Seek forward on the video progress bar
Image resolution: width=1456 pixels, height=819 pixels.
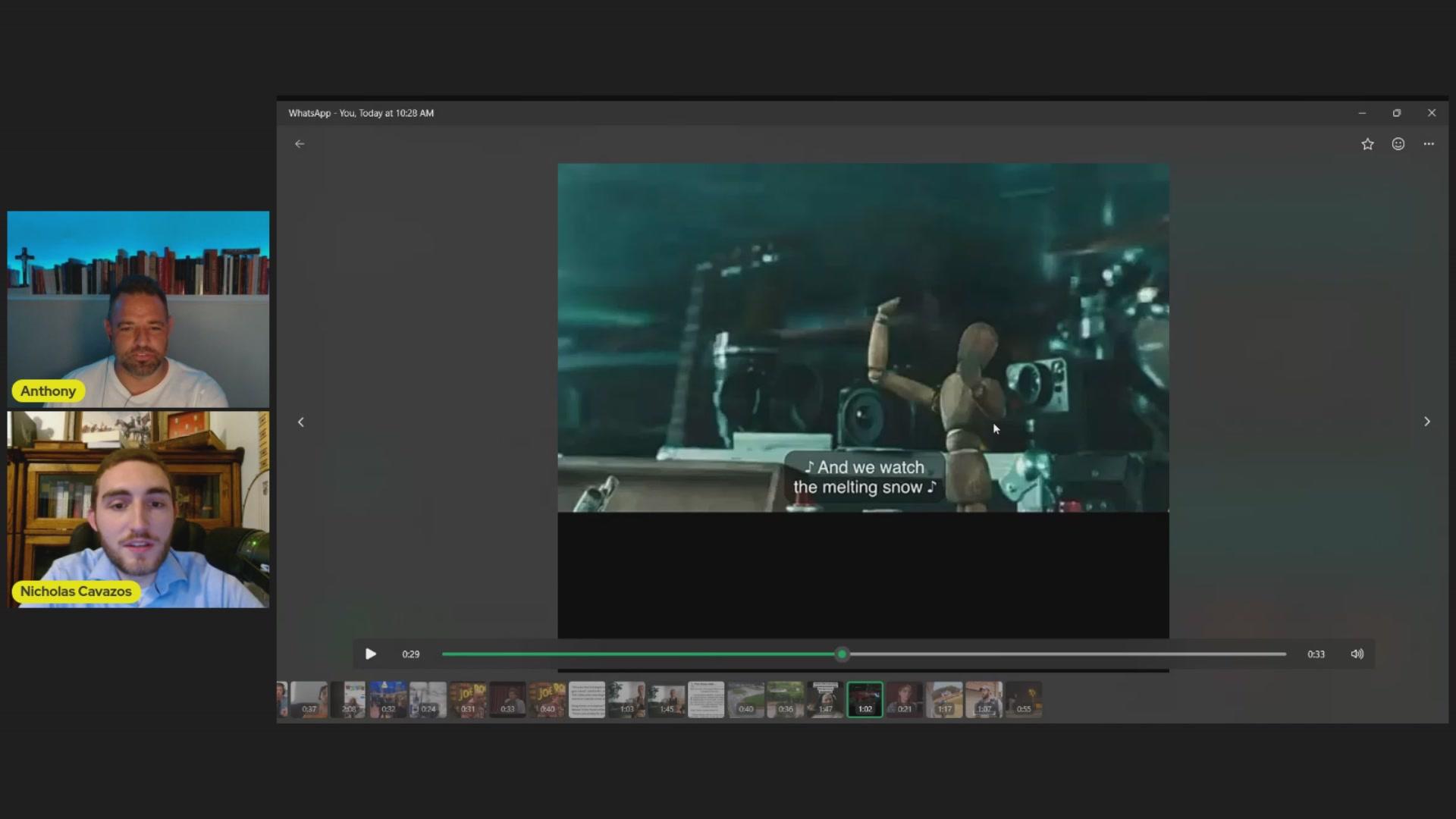click(1062, 654)
